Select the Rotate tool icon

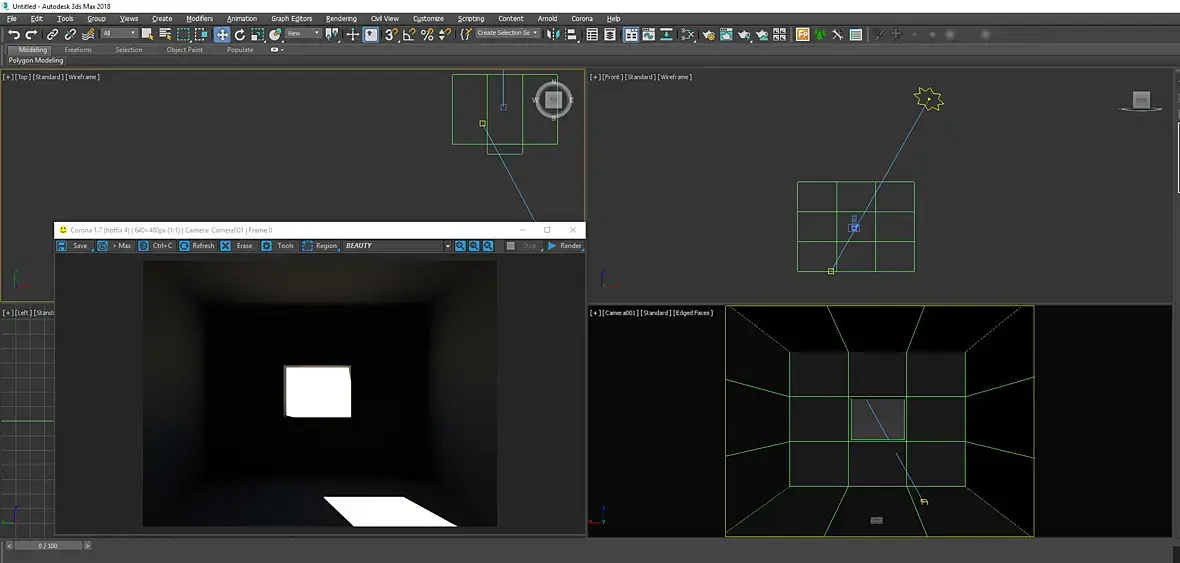240,34
